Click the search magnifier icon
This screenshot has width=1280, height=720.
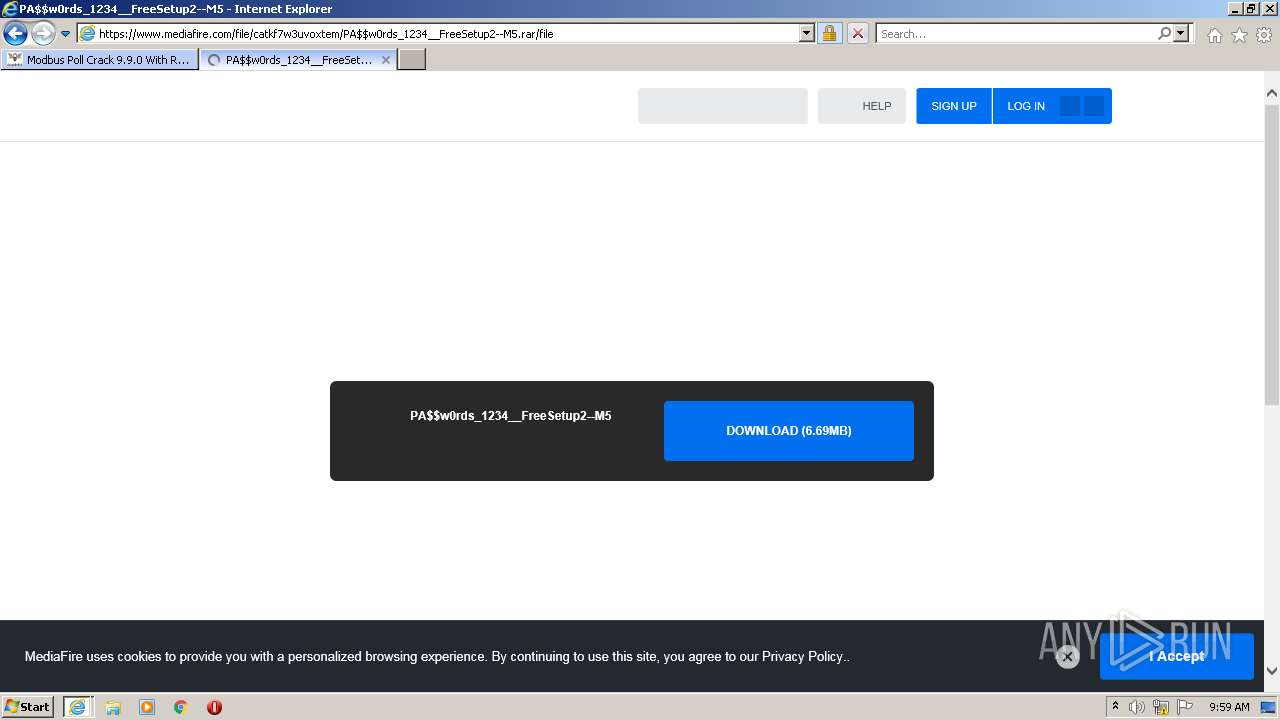pos(1164,34)
